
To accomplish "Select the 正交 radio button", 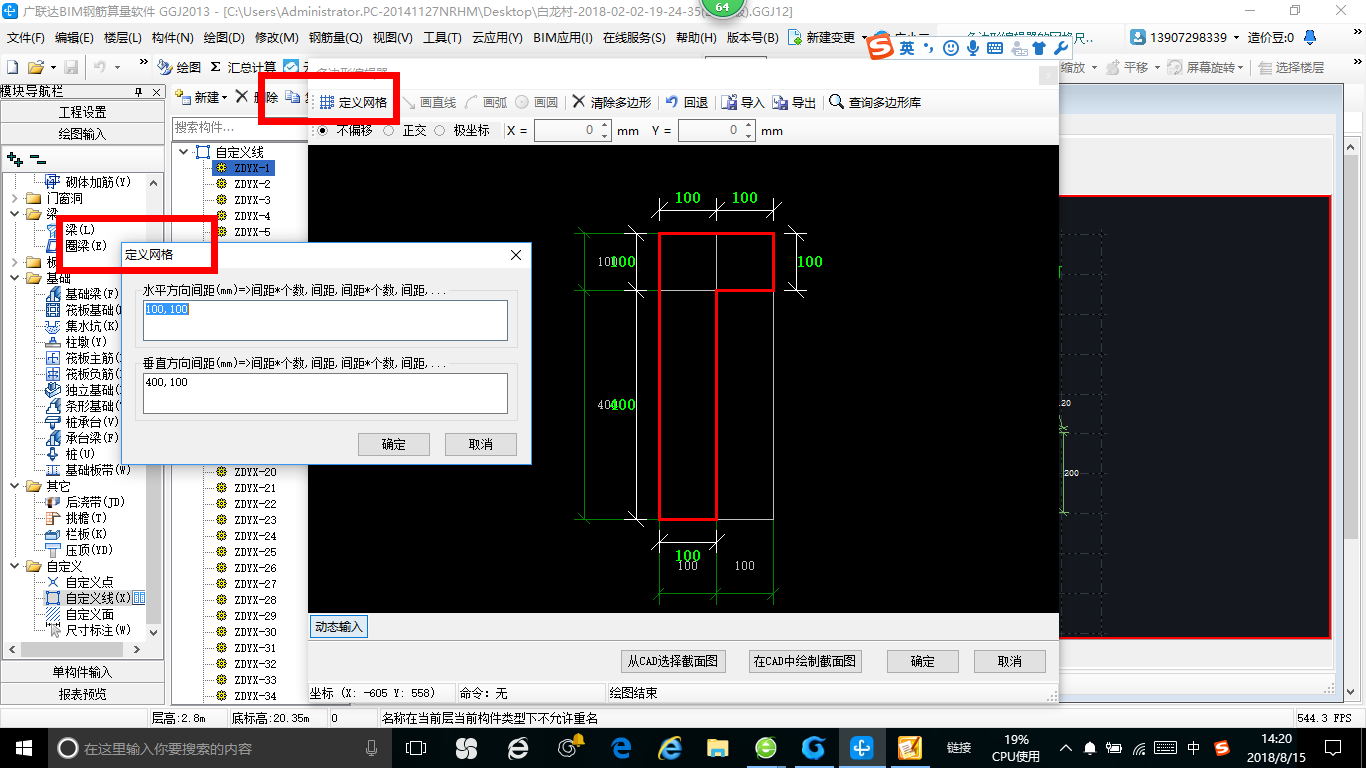I will pyautogui.click(x=388, y=130).
